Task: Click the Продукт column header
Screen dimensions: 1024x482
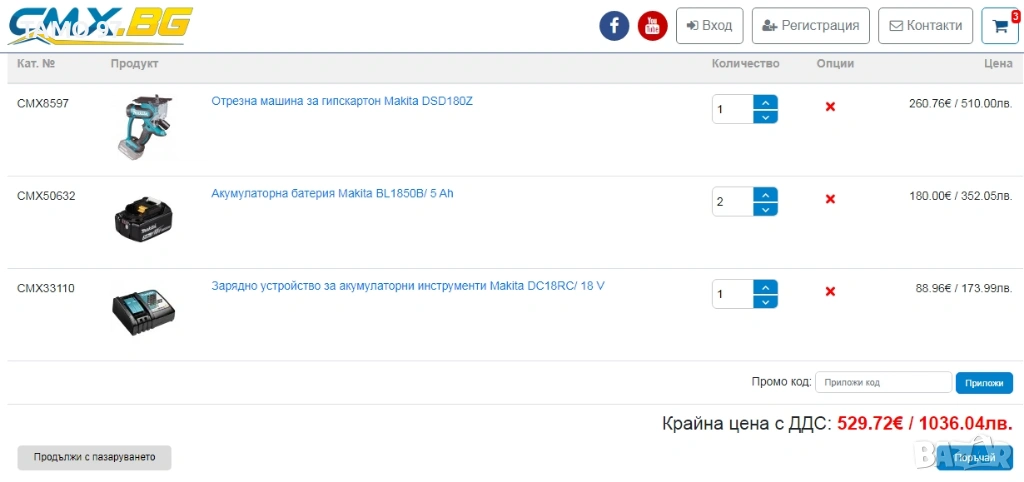Action: [135, 64]
